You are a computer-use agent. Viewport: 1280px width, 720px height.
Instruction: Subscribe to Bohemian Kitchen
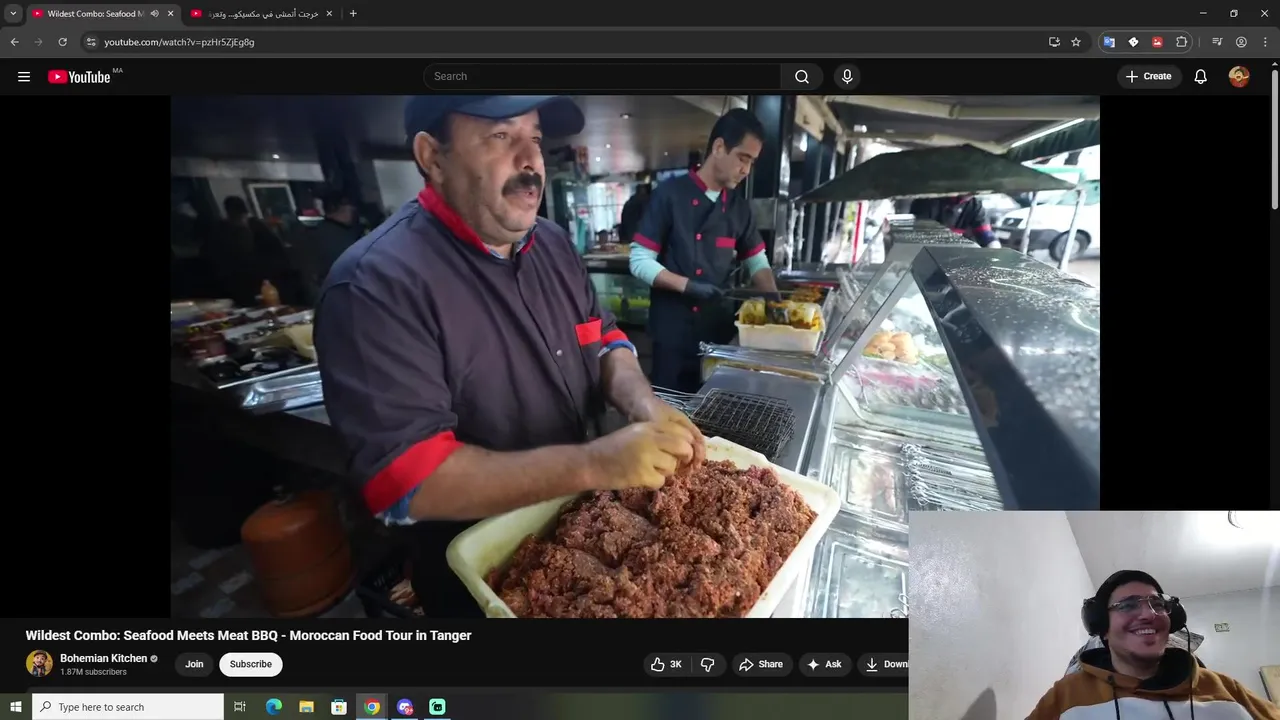(x=251, y=664)
